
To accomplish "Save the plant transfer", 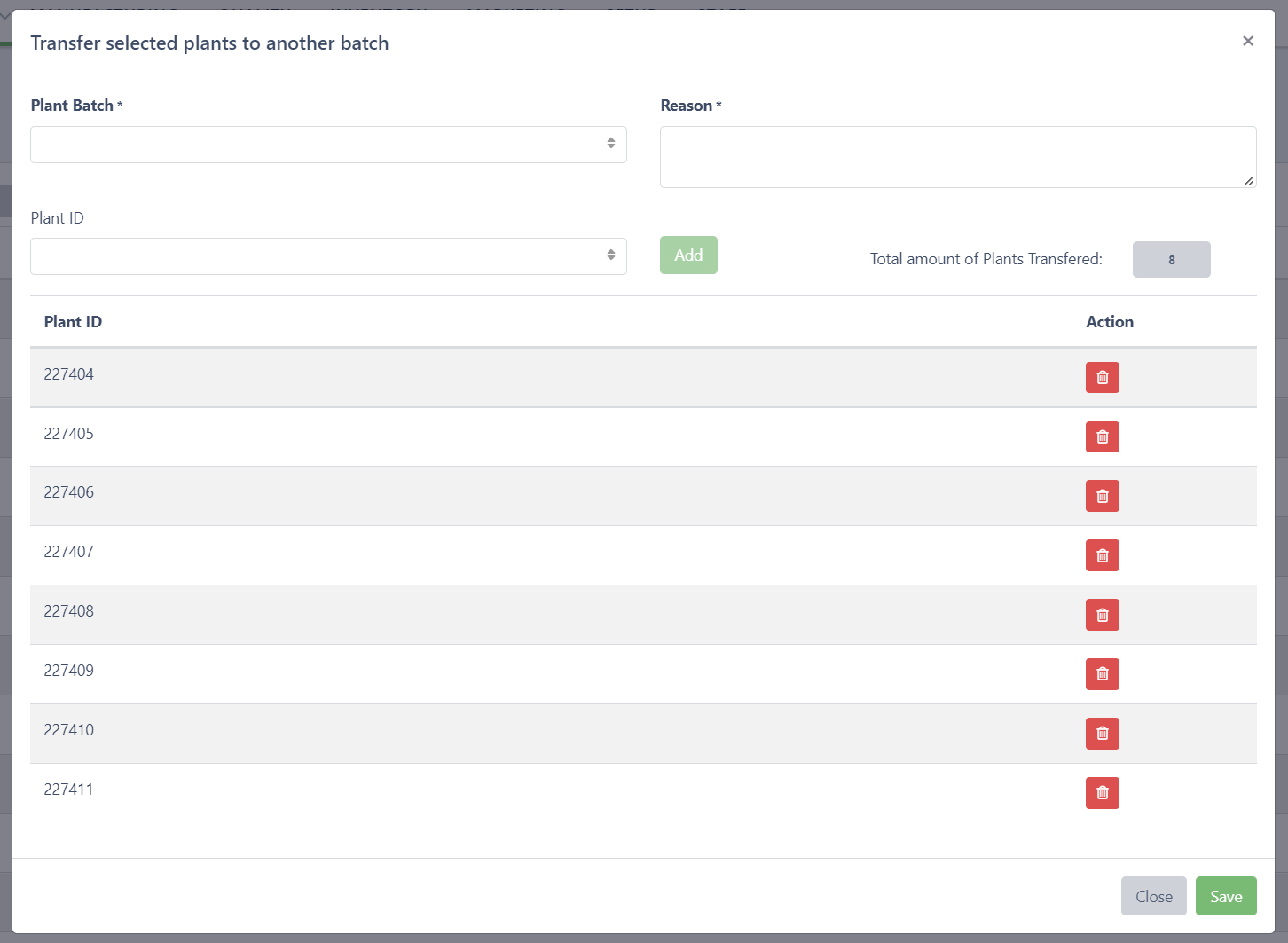I will 1225,896.
